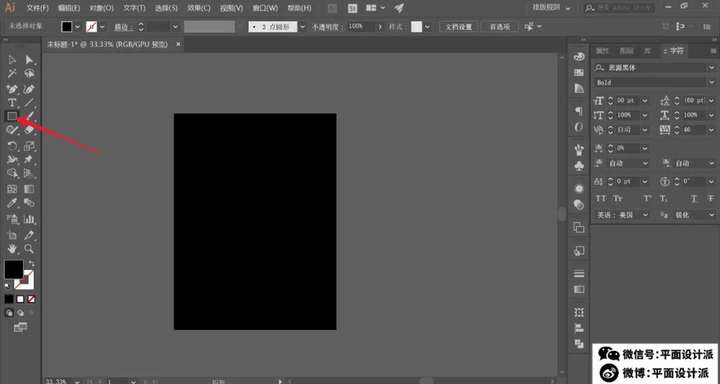Open the 视图(V) menu
The height and width of the screenshot is (384, 720).
231,8
